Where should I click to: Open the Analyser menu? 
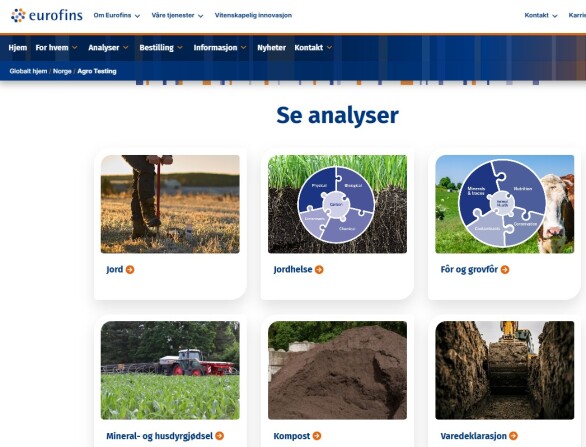point(104,47)
